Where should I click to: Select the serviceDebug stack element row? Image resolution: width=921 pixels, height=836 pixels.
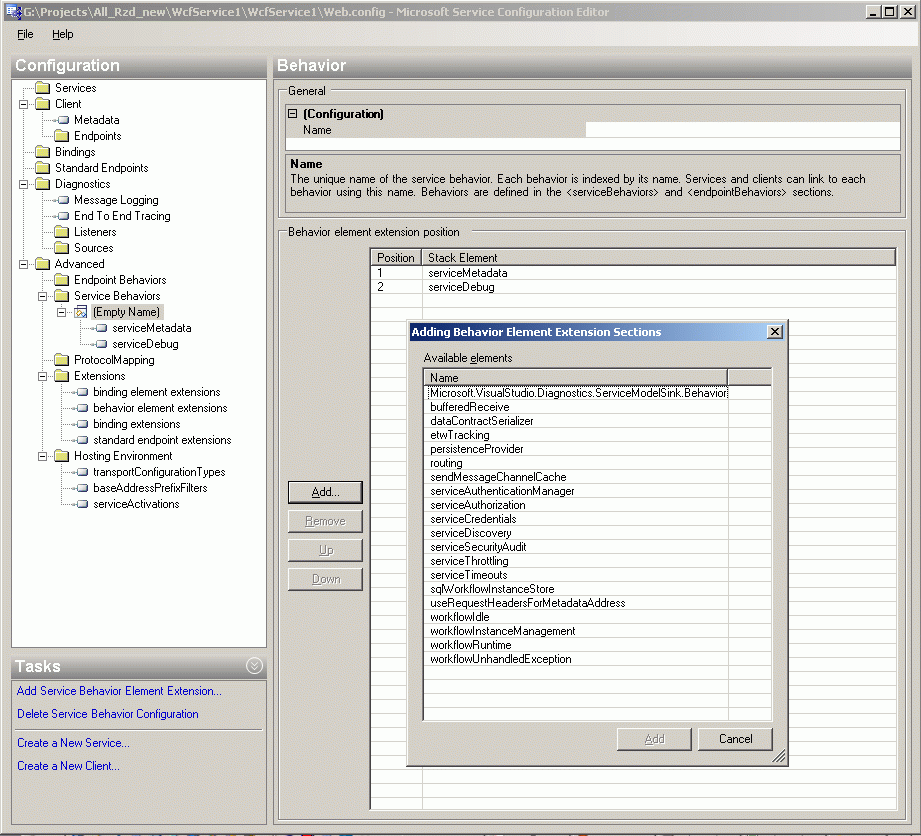(x=633, y=287)
